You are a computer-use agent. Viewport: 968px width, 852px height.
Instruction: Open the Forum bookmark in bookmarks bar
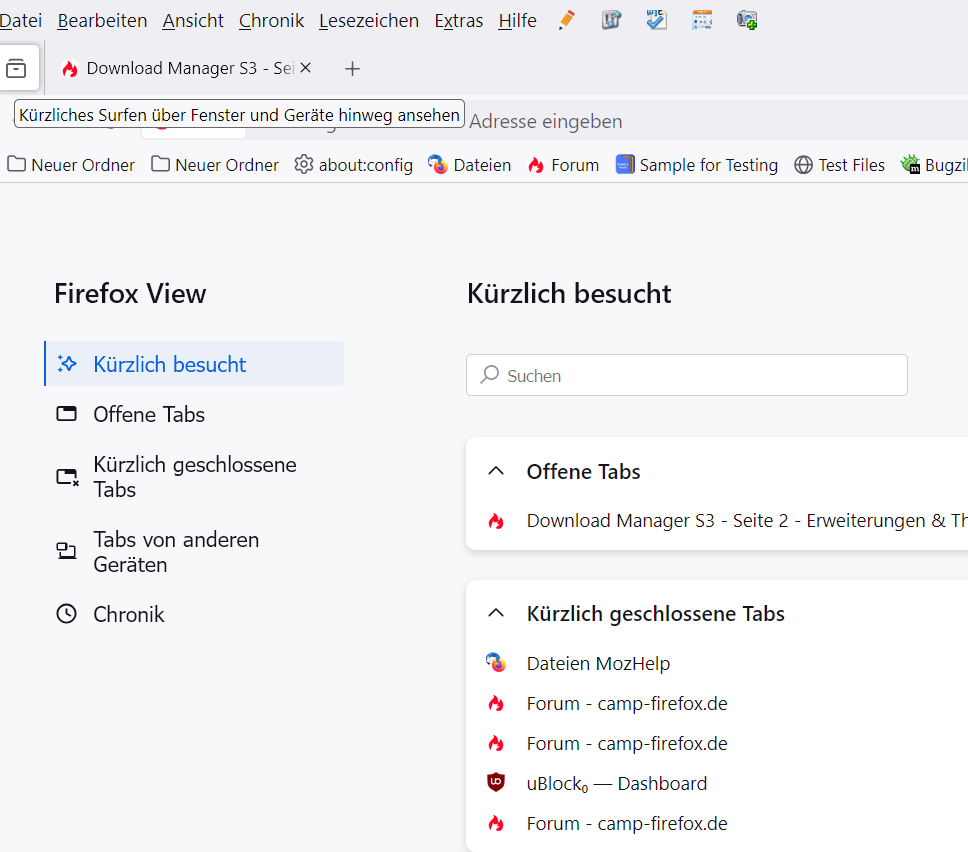(563, 165)
